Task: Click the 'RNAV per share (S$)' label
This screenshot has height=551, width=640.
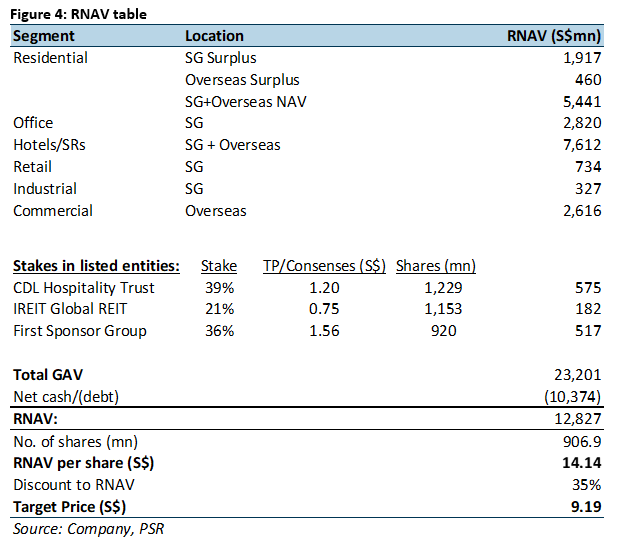Action: (84, 463)
